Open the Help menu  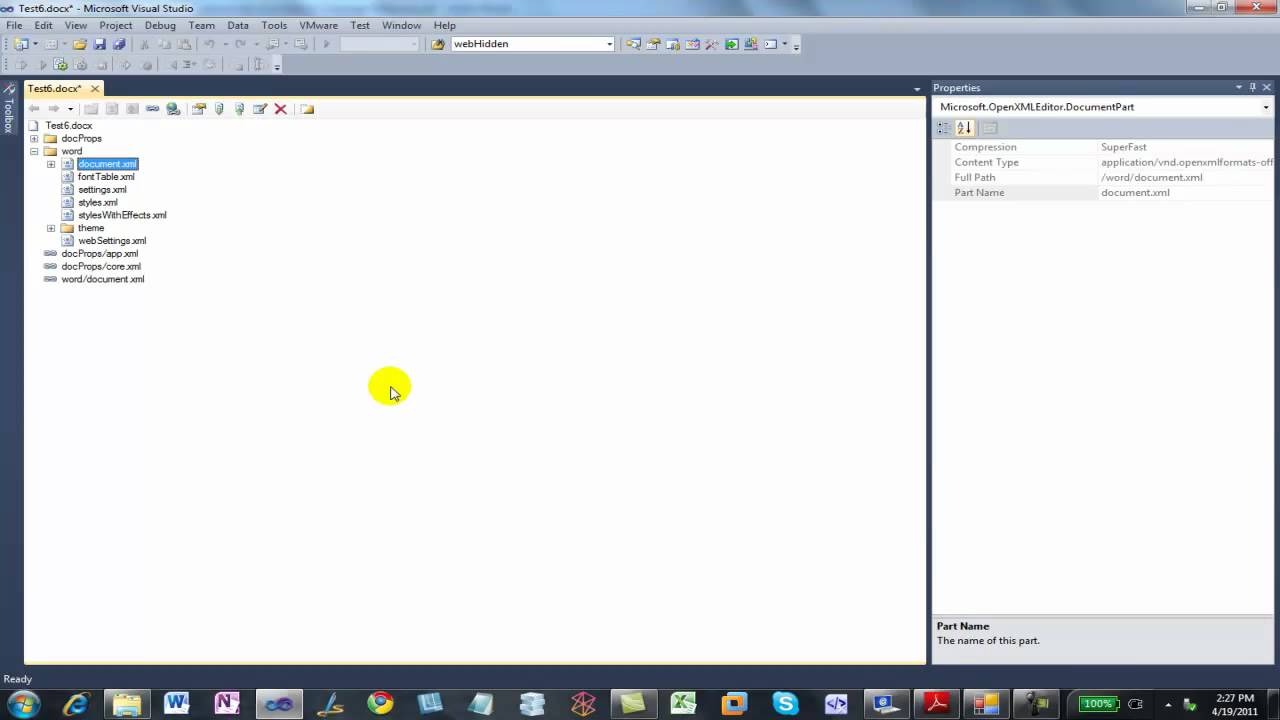pos(445,25)
